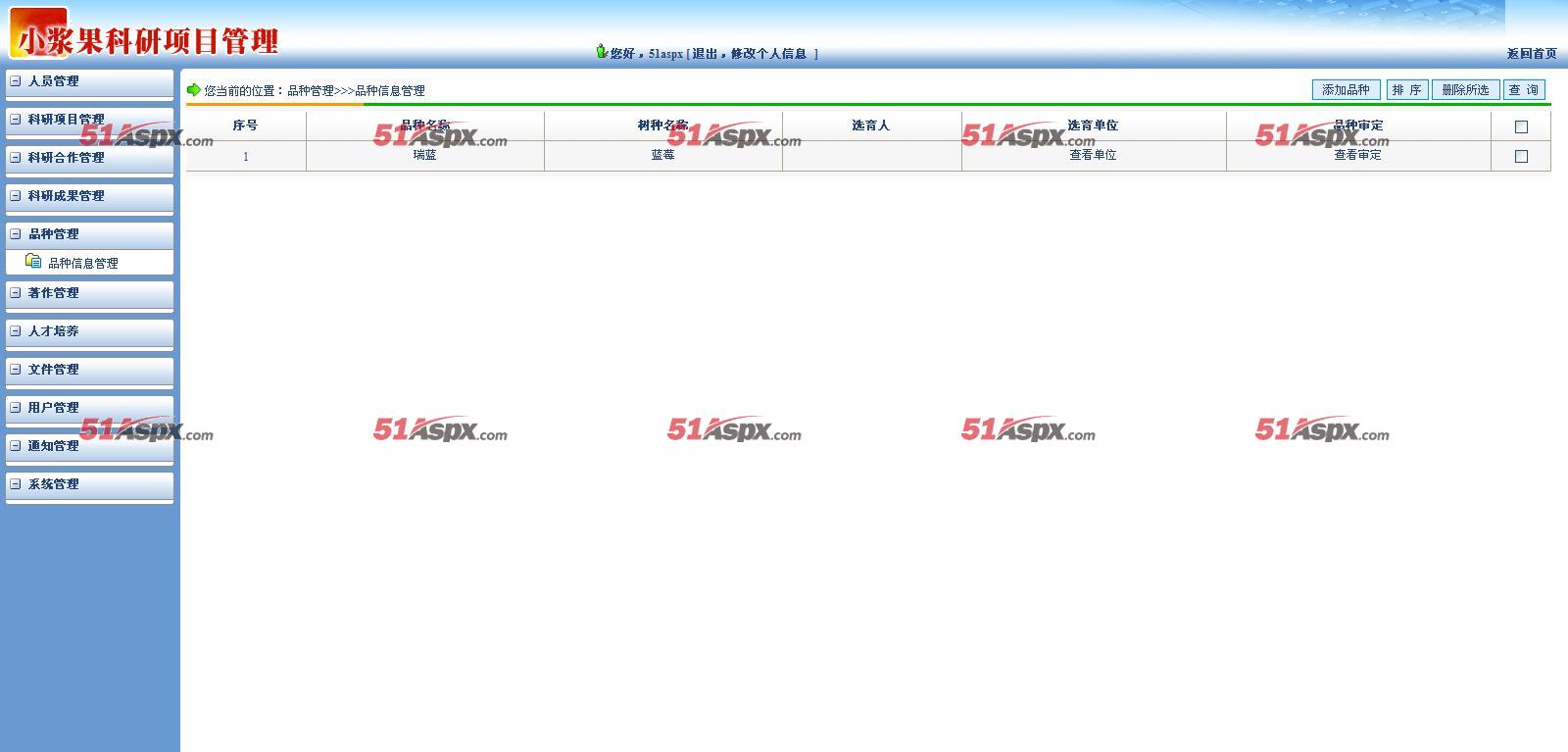Click the 树种名称 column header
Screen dimensions: 1568x752
pyautogui.click(x=662, y=125)
